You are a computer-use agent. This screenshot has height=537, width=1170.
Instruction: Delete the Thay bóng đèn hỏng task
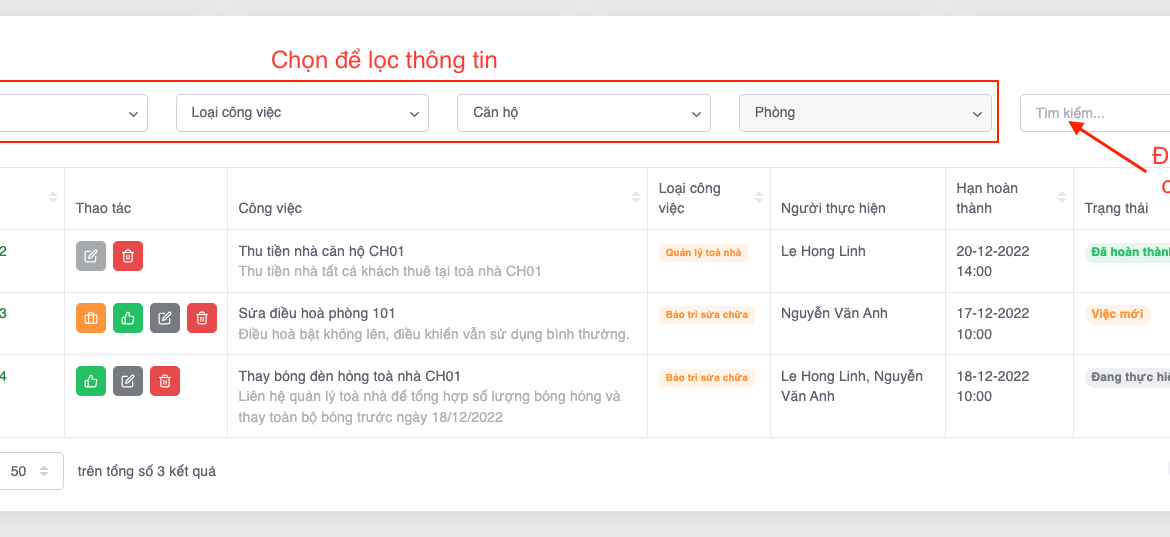(165, 381)
